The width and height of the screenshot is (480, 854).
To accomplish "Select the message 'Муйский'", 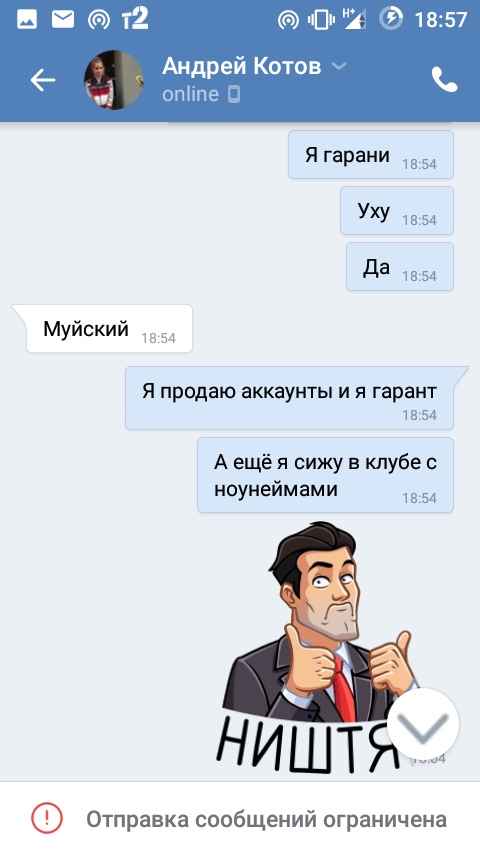I will tap(102, 328).
